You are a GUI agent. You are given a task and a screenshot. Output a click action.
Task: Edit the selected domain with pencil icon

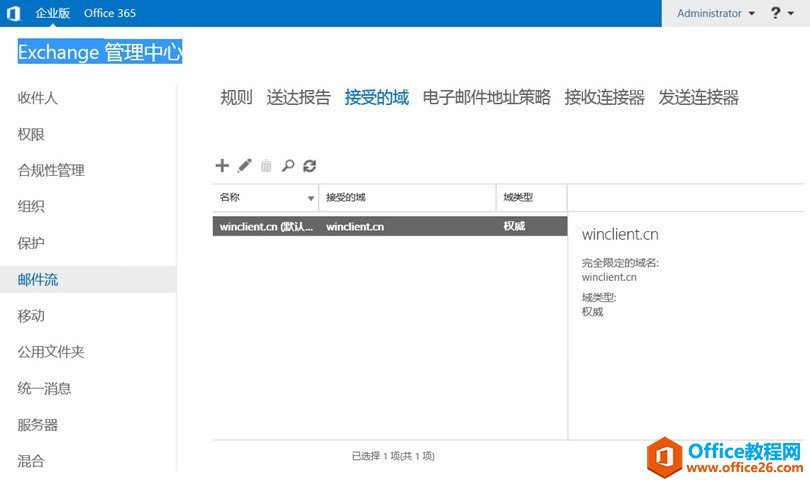point(244,165)
